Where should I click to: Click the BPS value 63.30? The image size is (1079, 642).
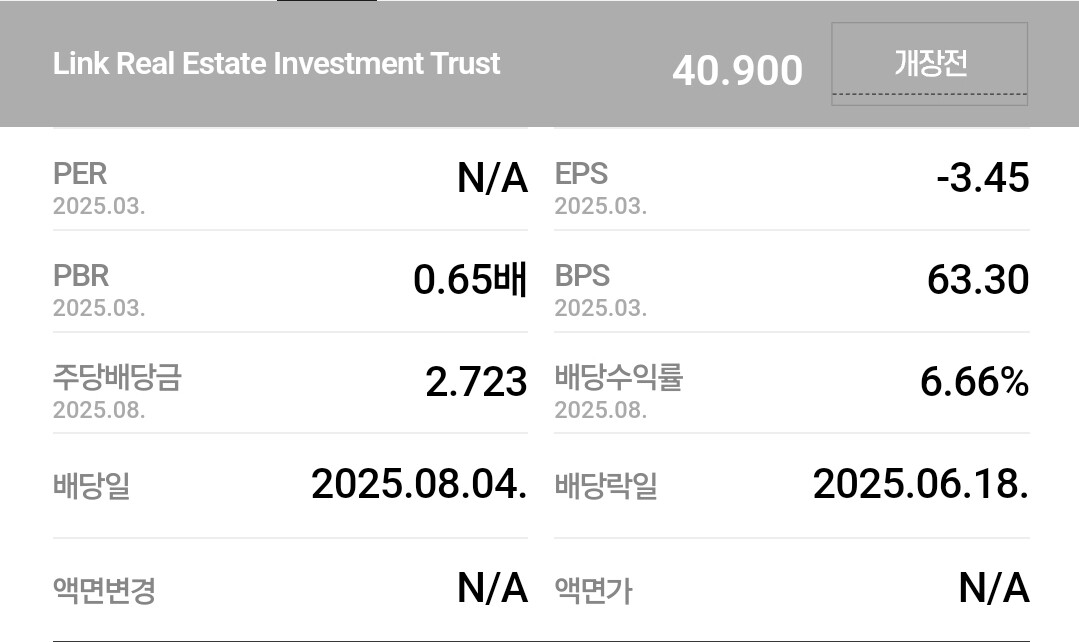[978, 279]
